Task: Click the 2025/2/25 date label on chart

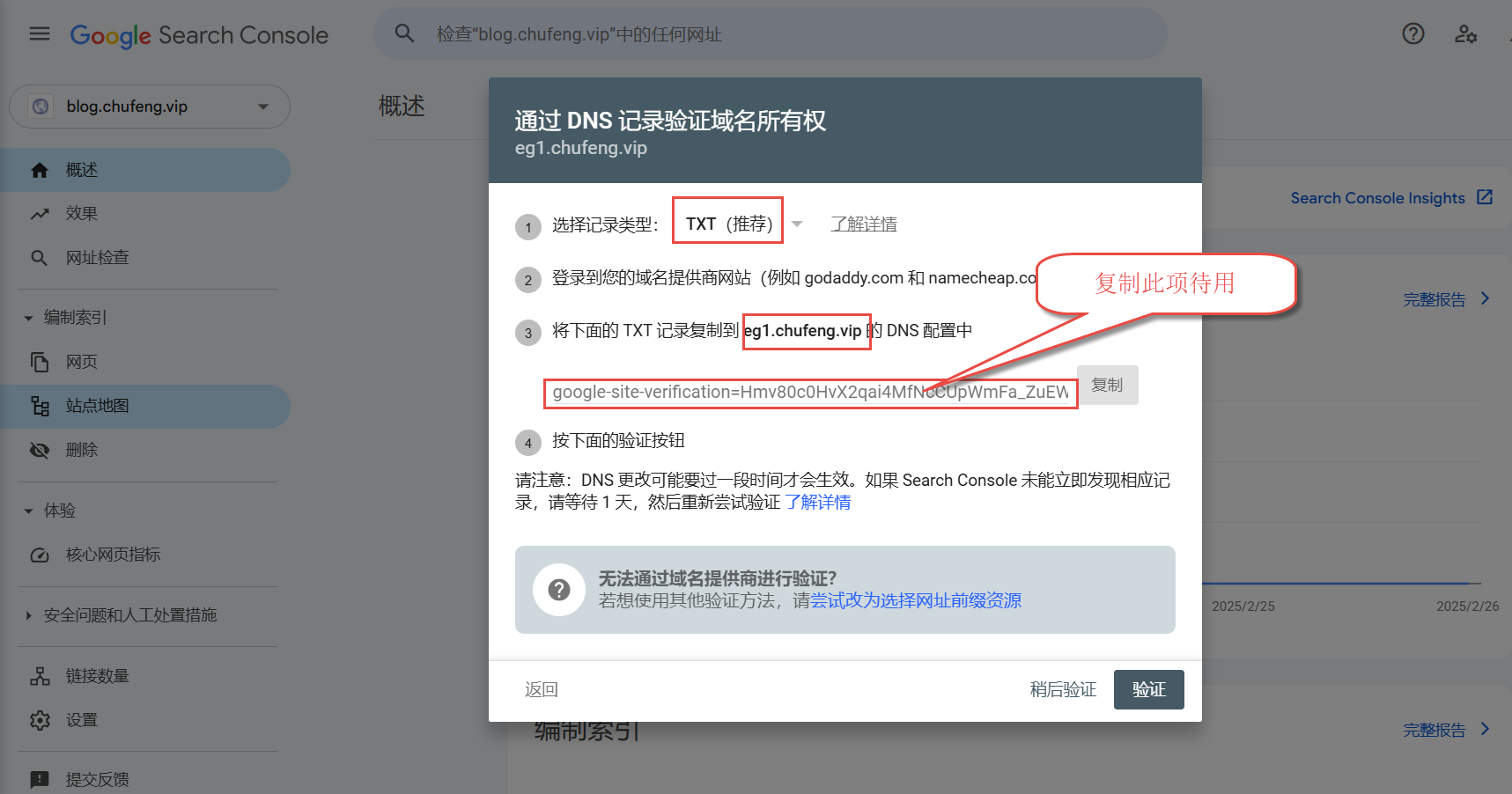Action: click(1243, 607)
